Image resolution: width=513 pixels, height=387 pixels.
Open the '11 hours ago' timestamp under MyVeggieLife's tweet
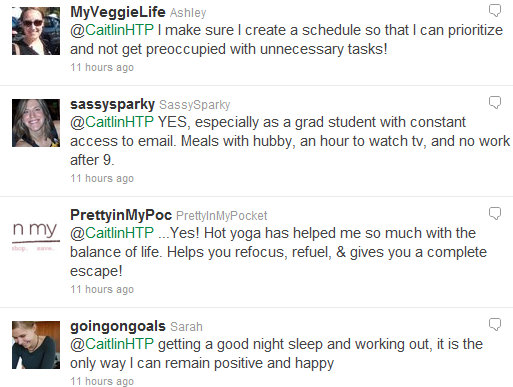[102, 67]
